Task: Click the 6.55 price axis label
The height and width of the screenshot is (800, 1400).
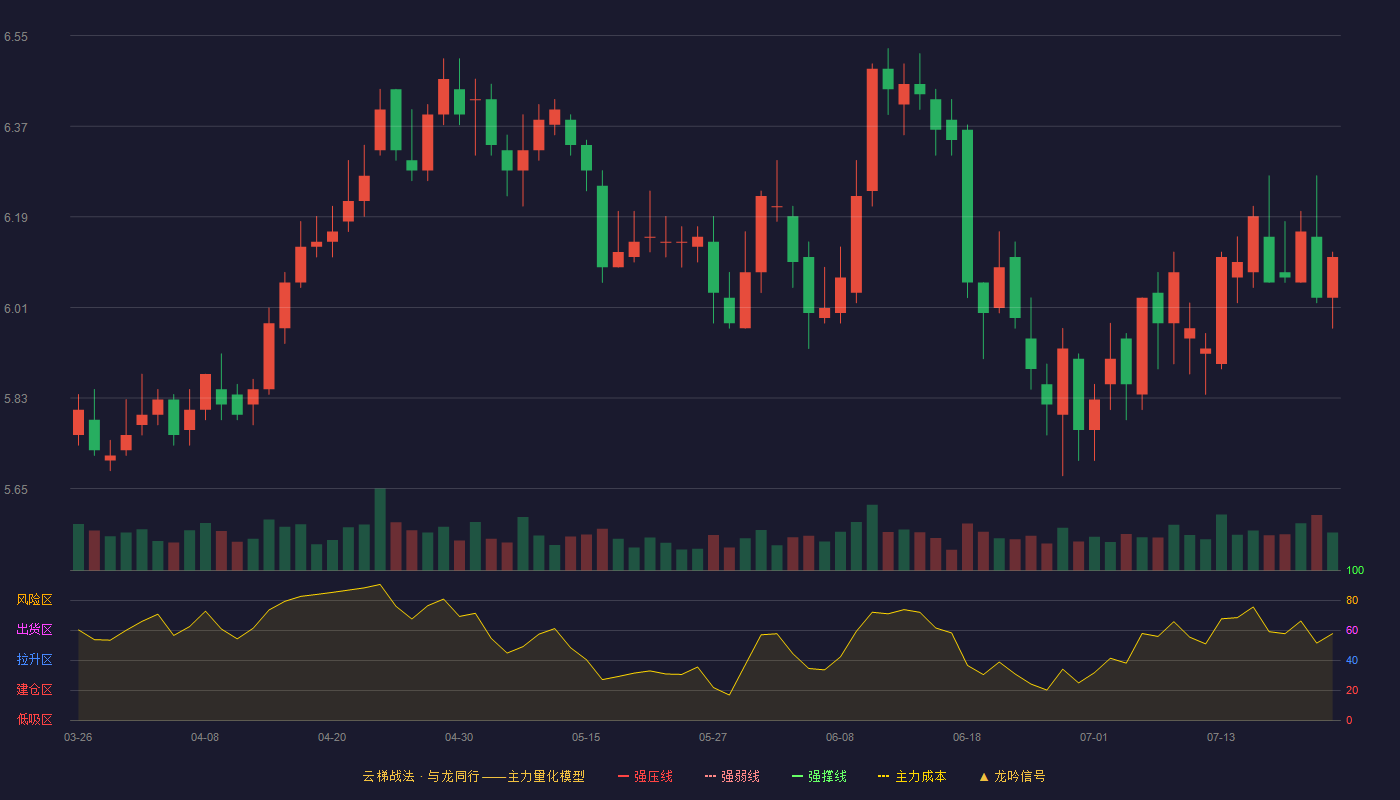Action: 16,37
